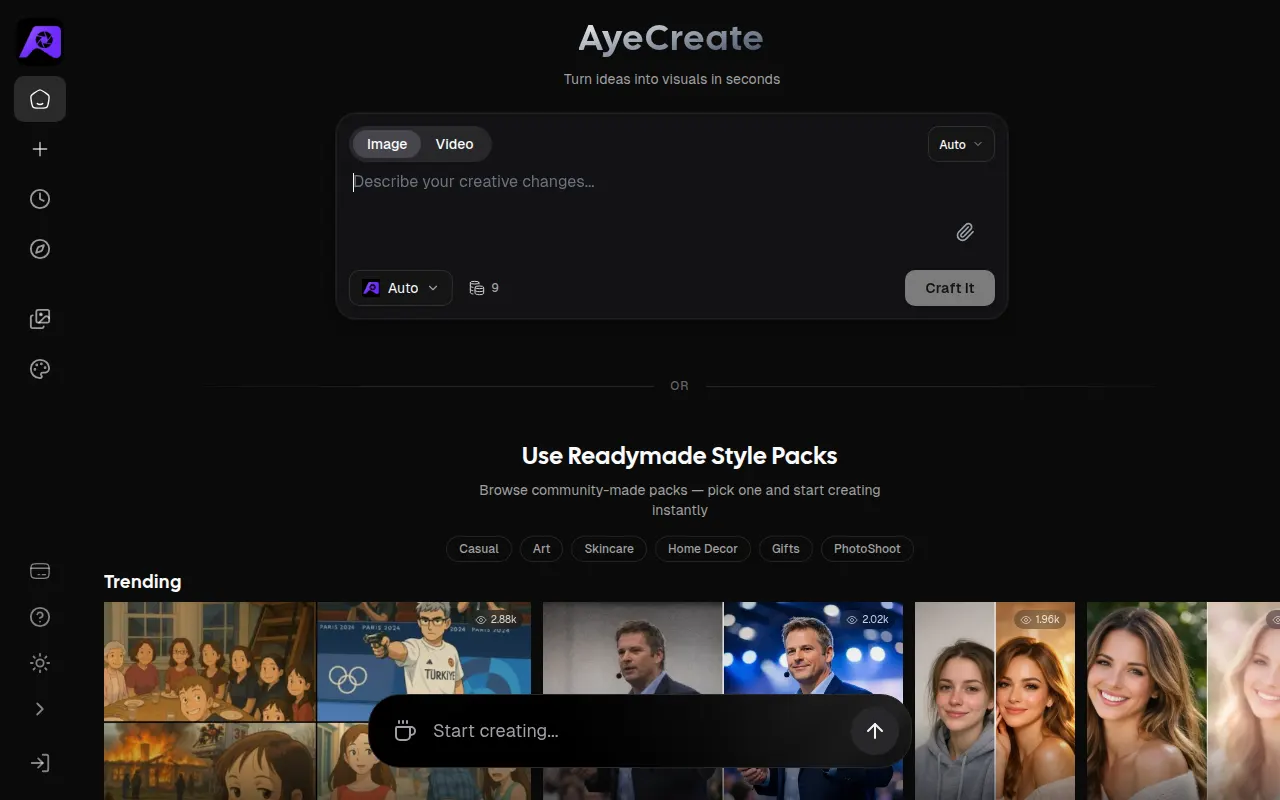
Task: Switch to the Video mode
Action: click(x=454, y=144)
